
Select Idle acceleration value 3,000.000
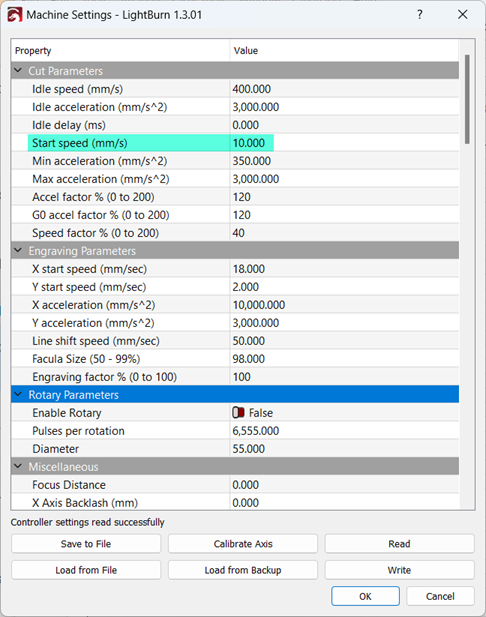[256, 107]
